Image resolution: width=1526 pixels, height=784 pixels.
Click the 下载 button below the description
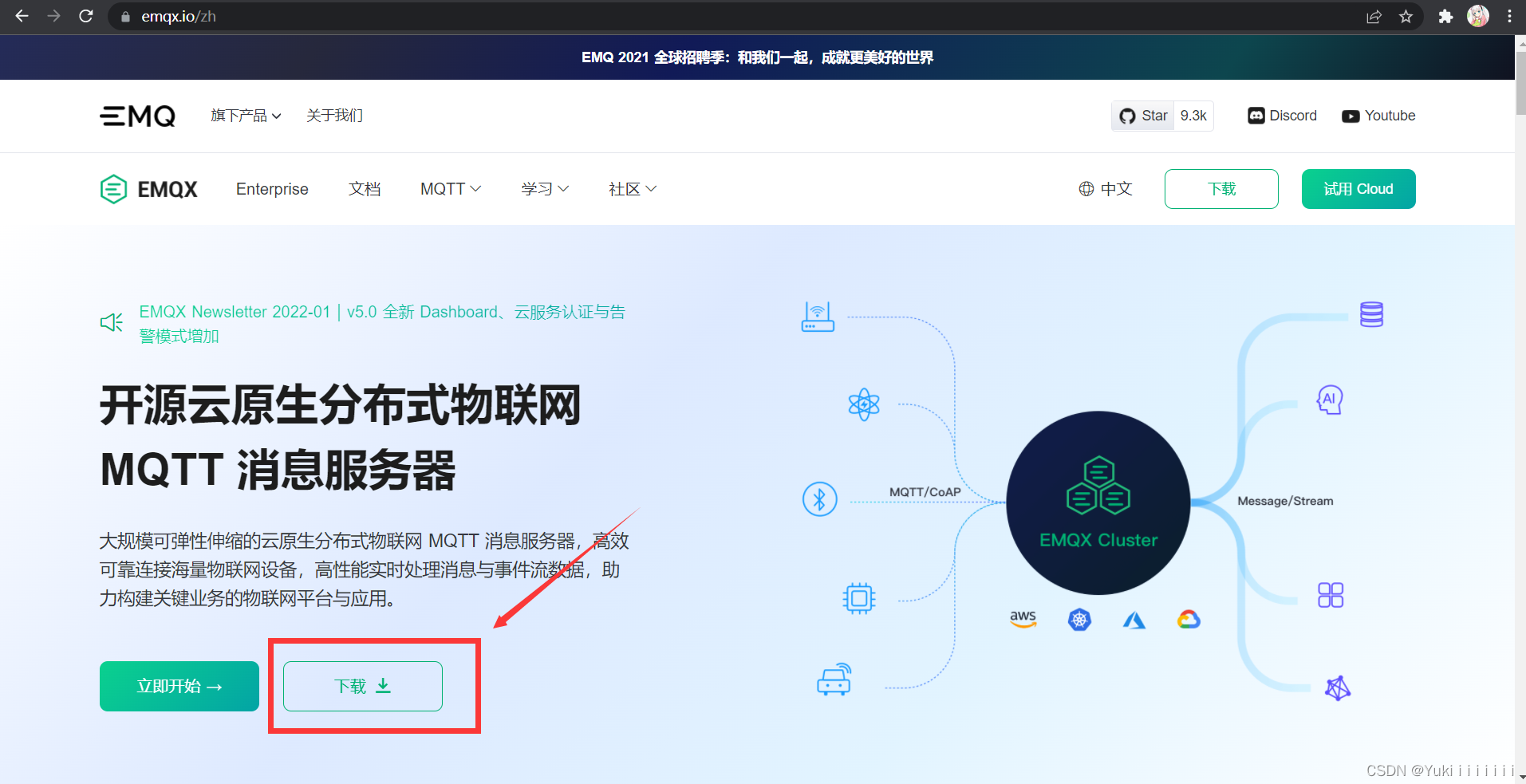(x=363, y=686)
